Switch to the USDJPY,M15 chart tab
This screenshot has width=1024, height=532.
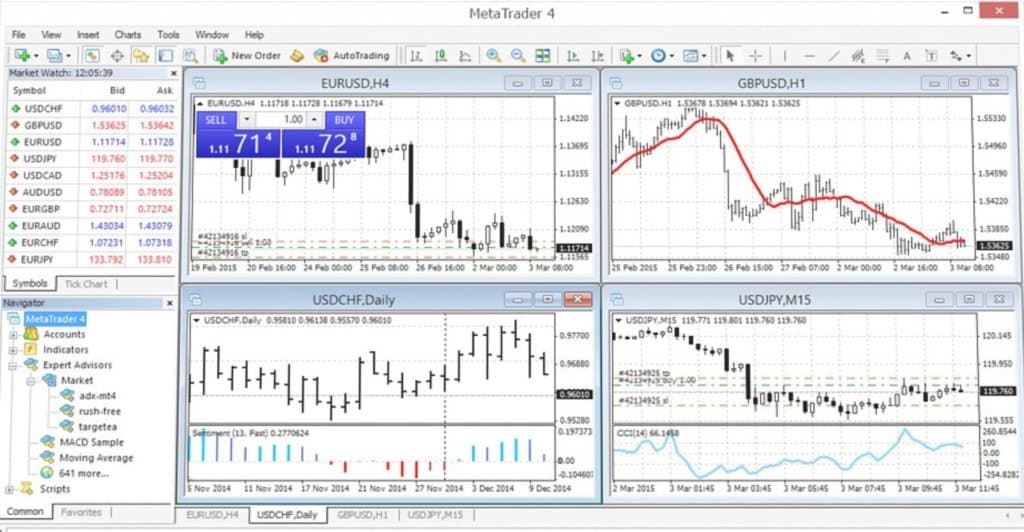[x=435, y=515]
